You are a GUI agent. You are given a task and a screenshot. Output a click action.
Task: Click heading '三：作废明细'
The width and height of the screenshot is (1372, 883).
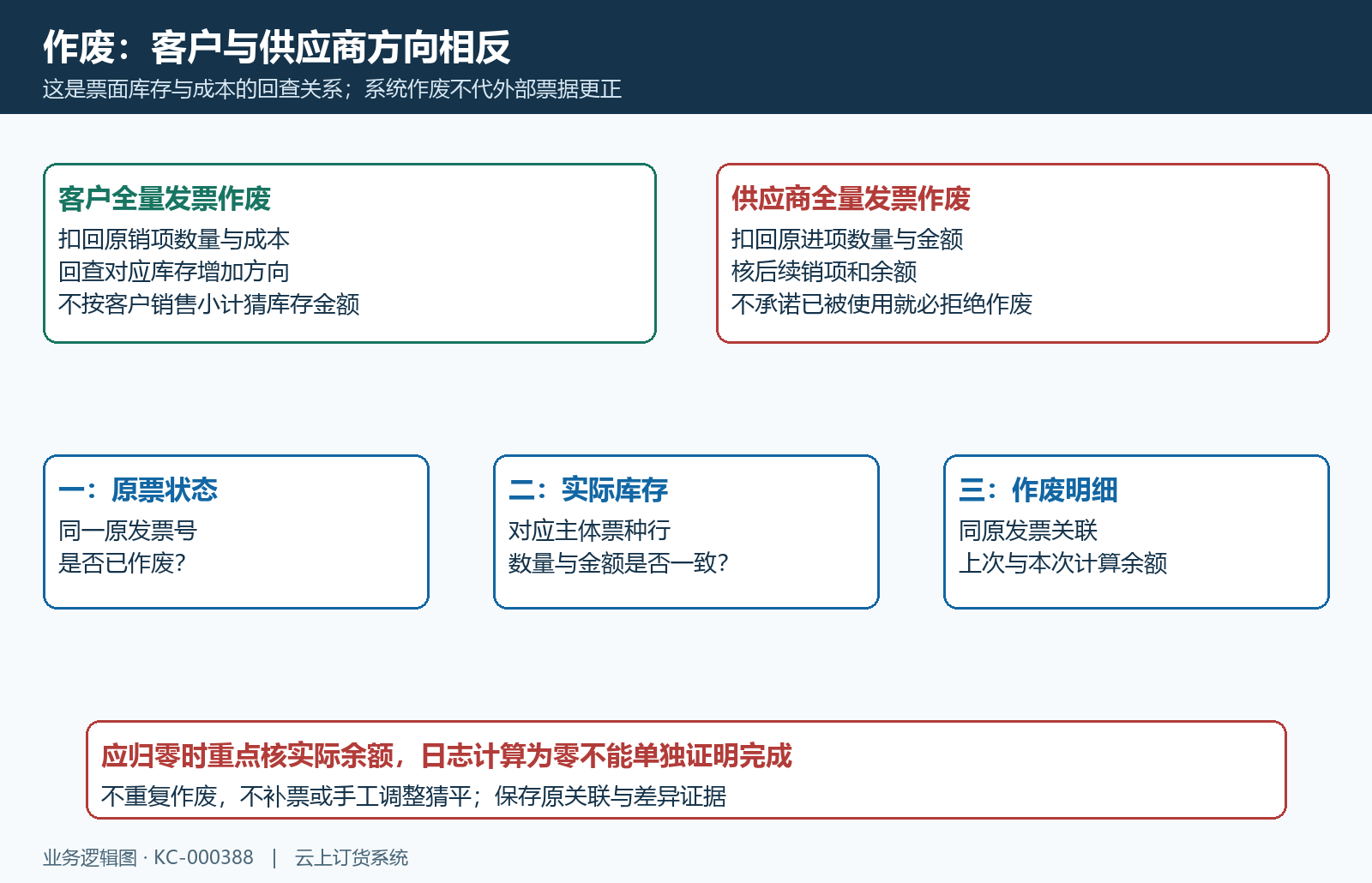tap(1038, 490)
